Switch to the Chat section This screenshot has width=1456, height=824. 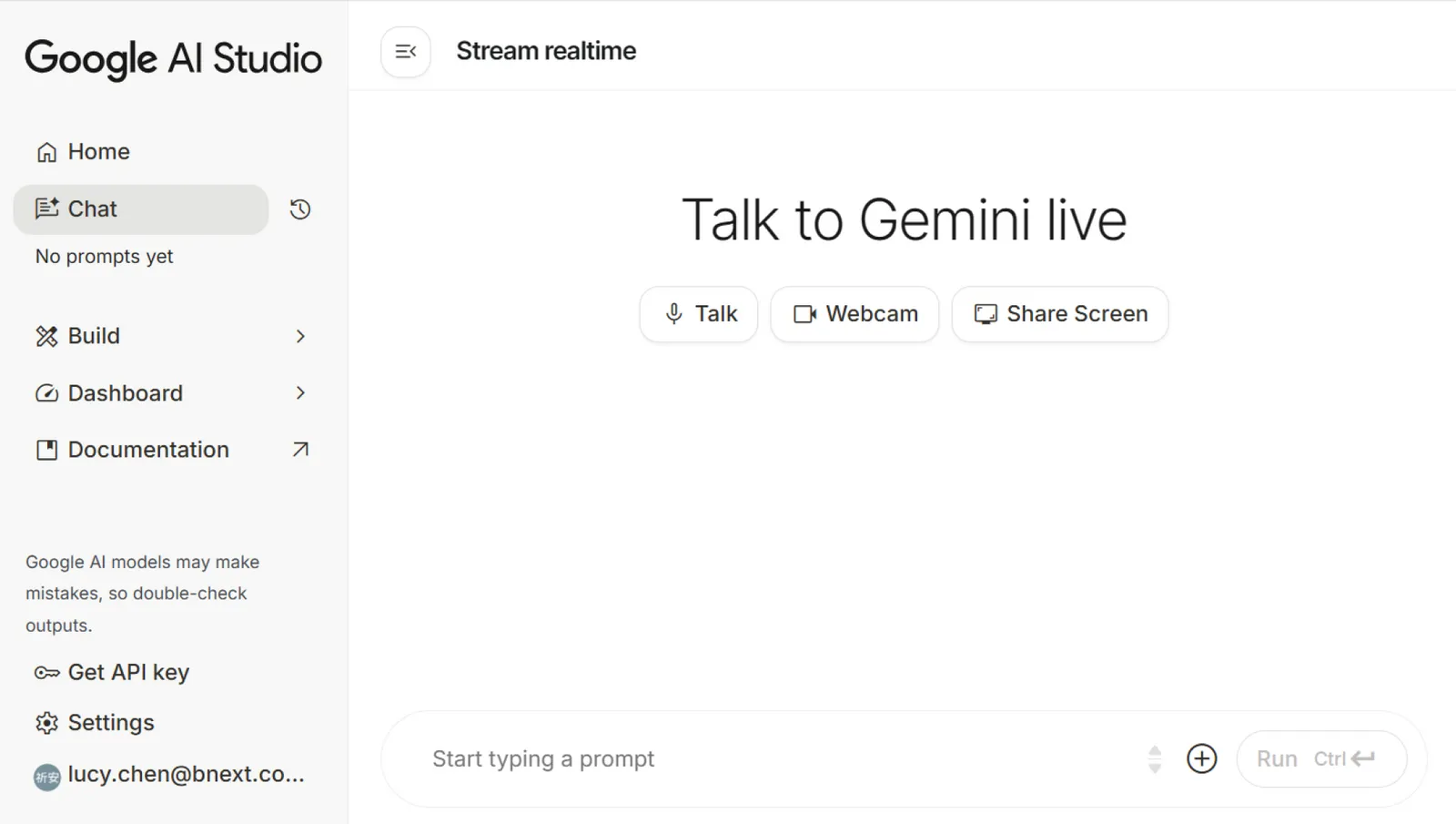point(92,209)
